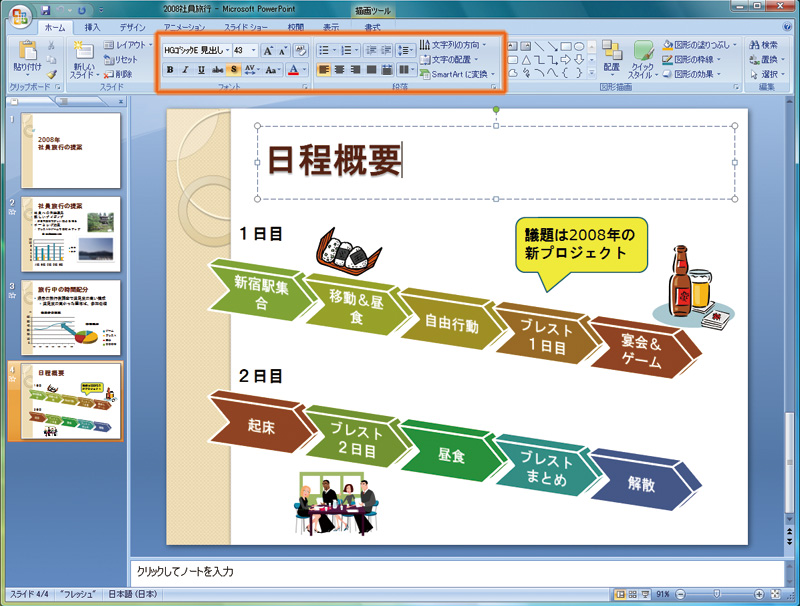The image size is (800, 606).
Task: Click the 新しいスライド button
Action: pyautogui.click(x=84, y=59)
